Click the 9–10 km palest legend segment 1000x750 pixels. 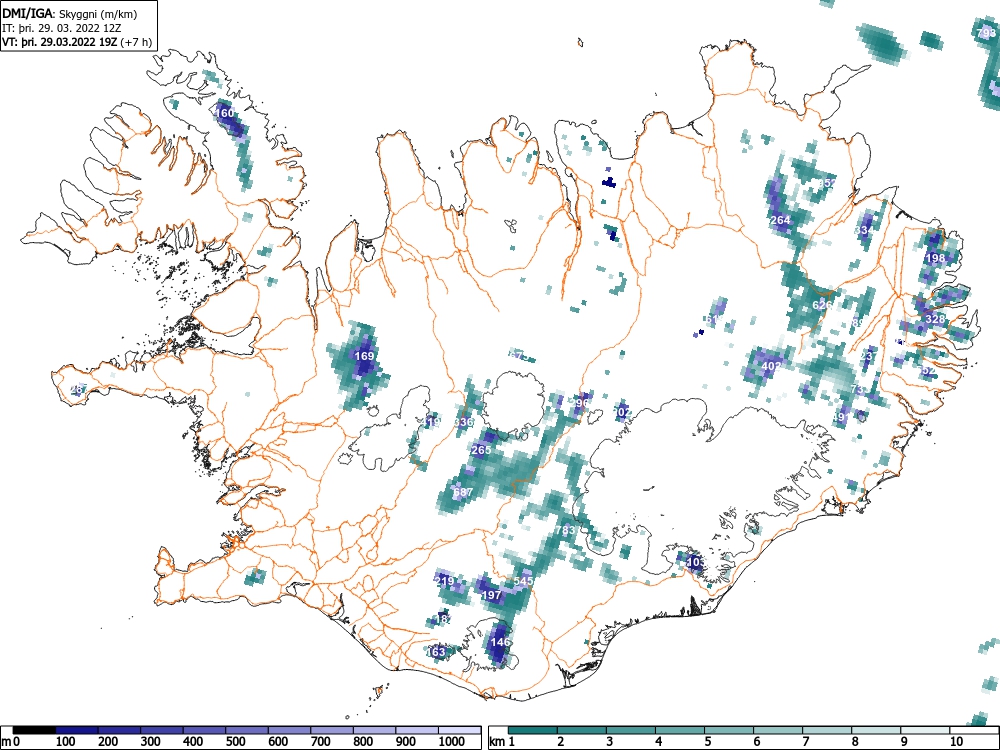(925, 730)
